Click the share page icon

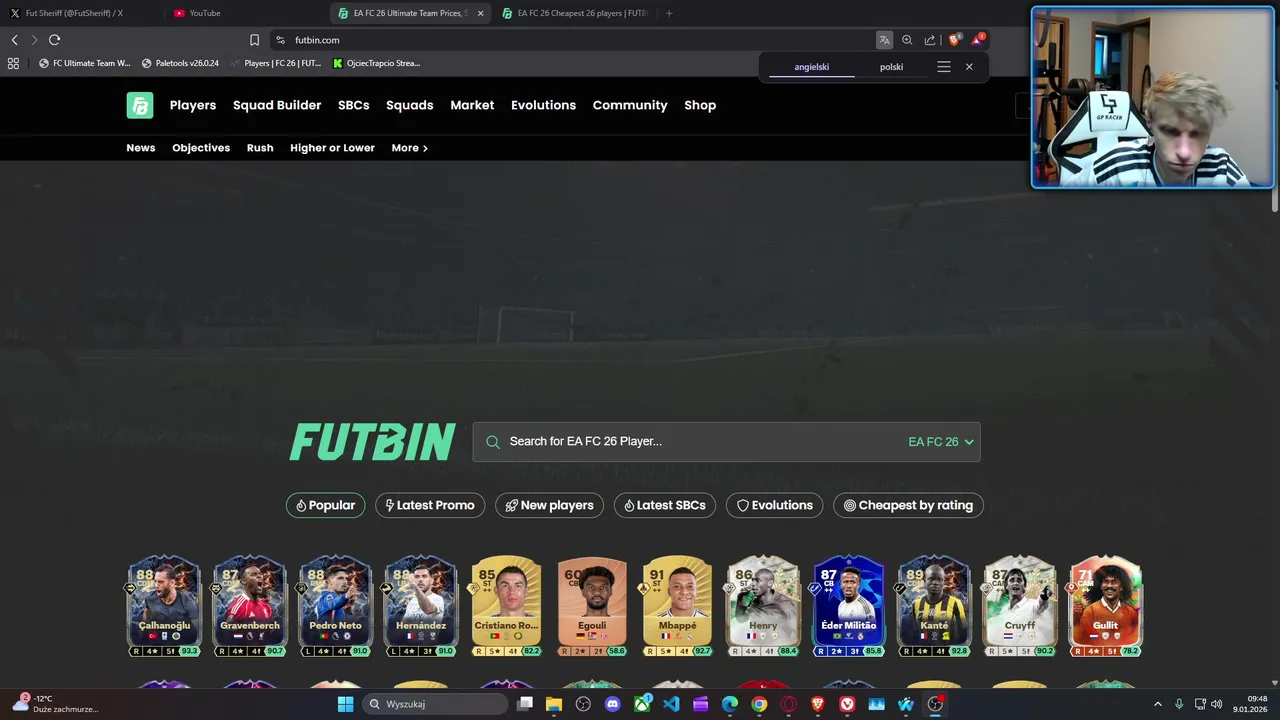pyautogui.click(x=930, y=40)
